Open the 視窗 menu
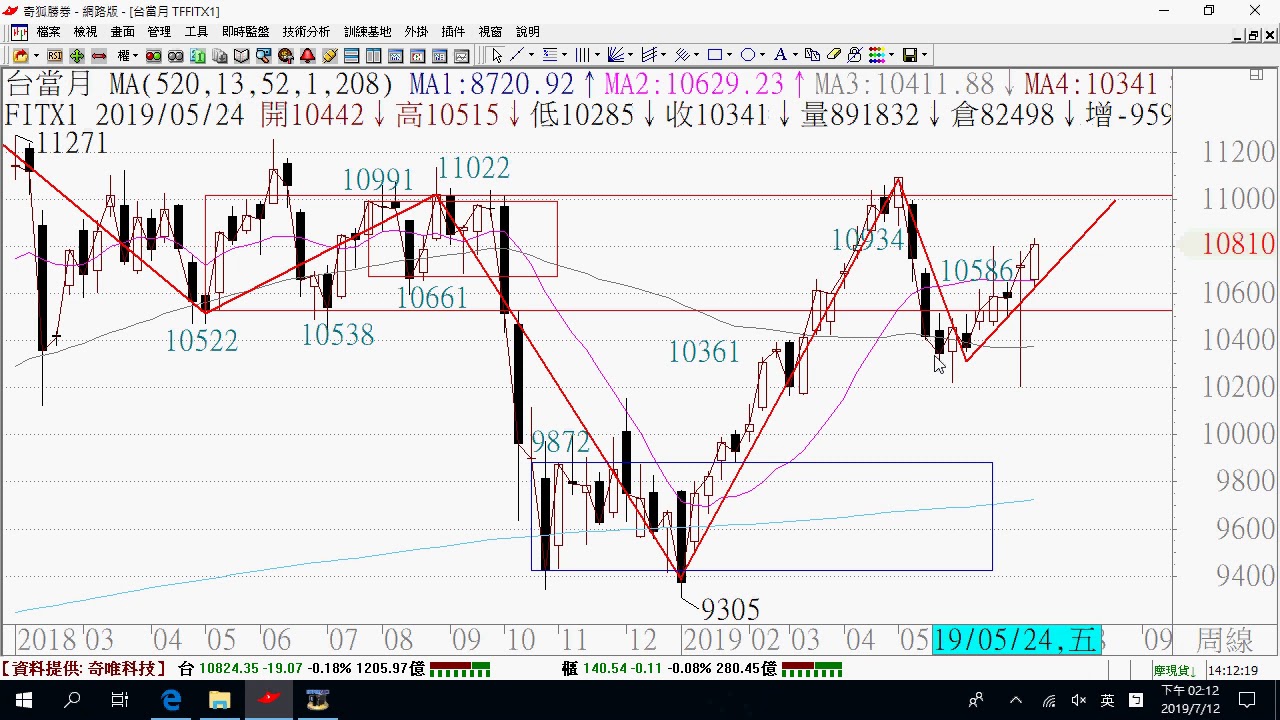 click(x=490, y=32)
